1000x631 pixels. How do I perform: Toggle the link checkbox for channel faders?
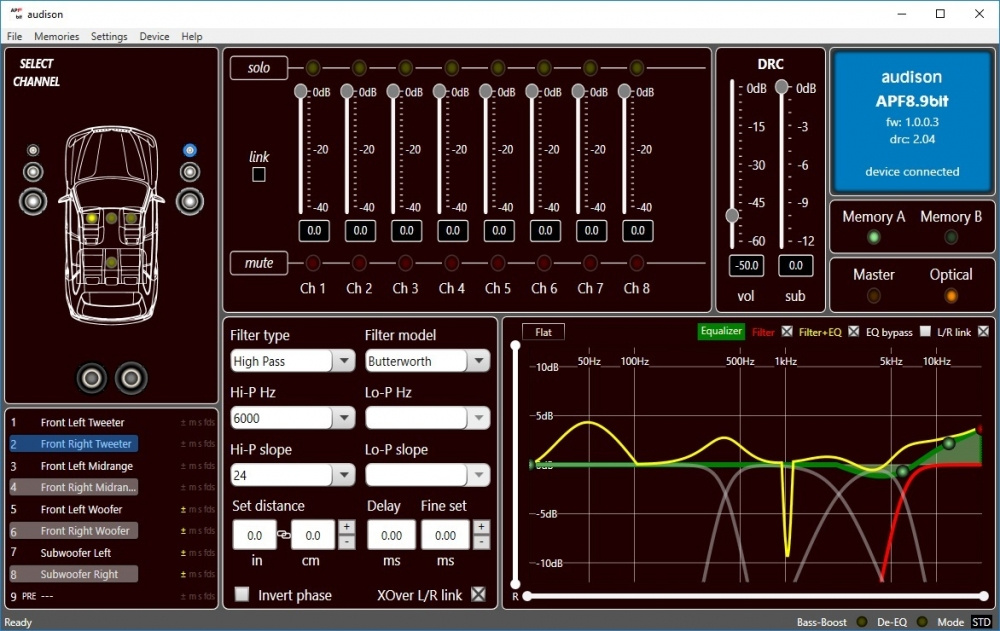point(259,173)
